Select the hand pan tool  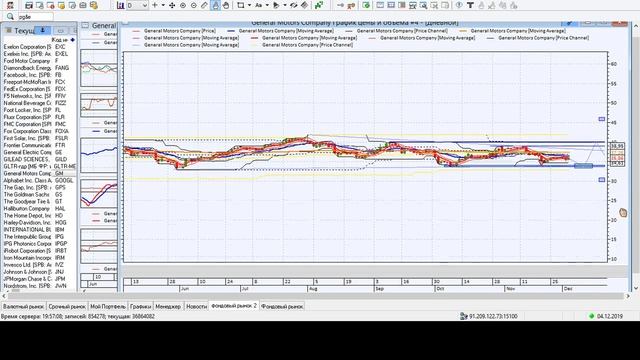[226, 5]
